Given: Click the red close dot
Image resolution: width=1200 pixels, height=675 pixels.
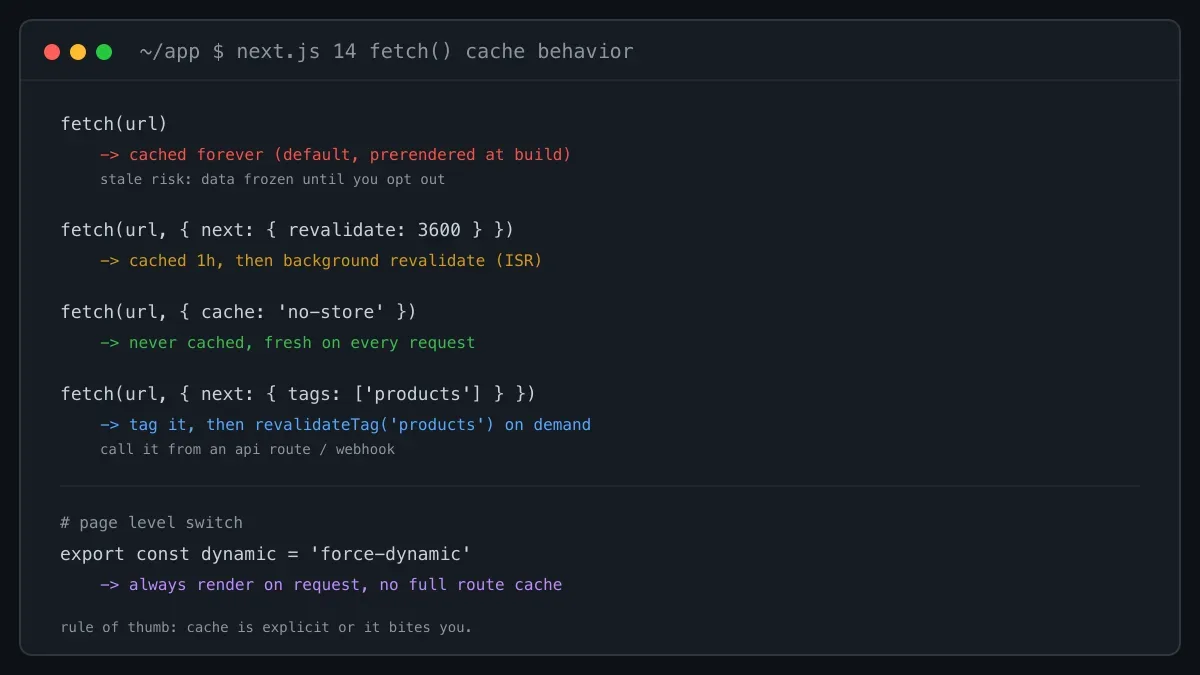Looking at the screenshot, I should click(x=52, y=52).
